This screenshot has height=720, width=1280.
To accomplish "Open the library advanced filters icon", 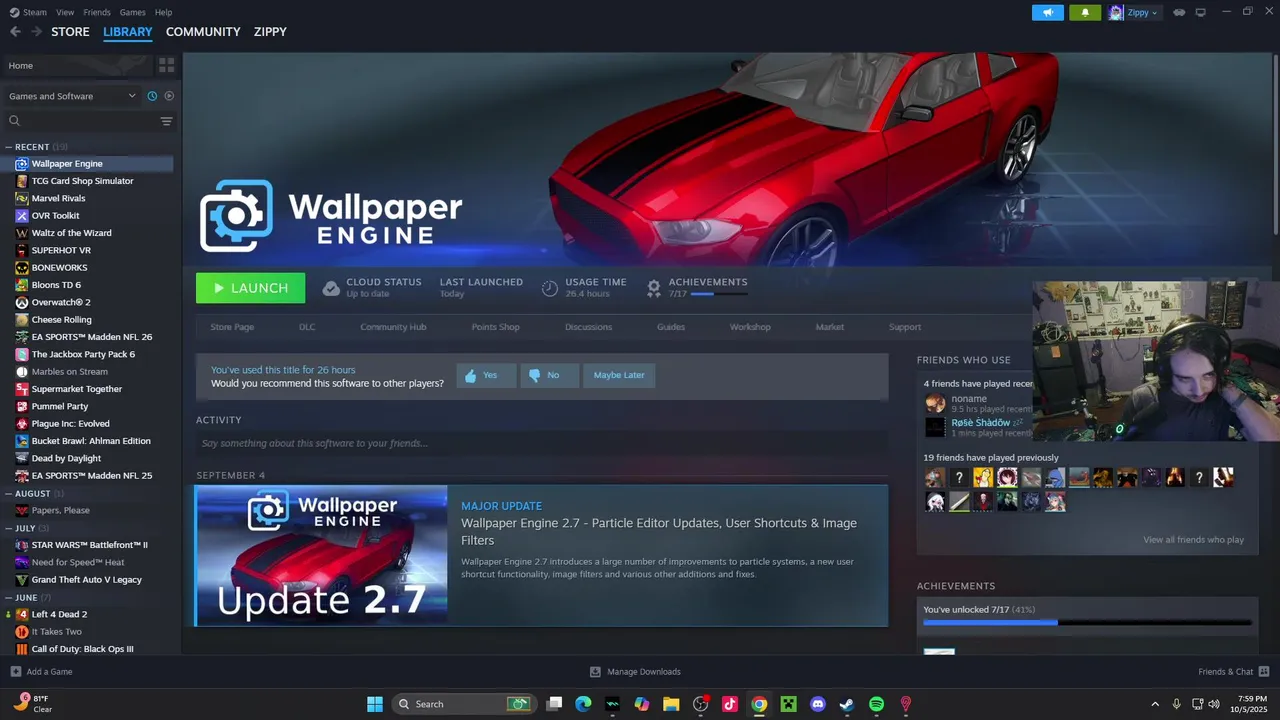I will click(x=166, y=121).
